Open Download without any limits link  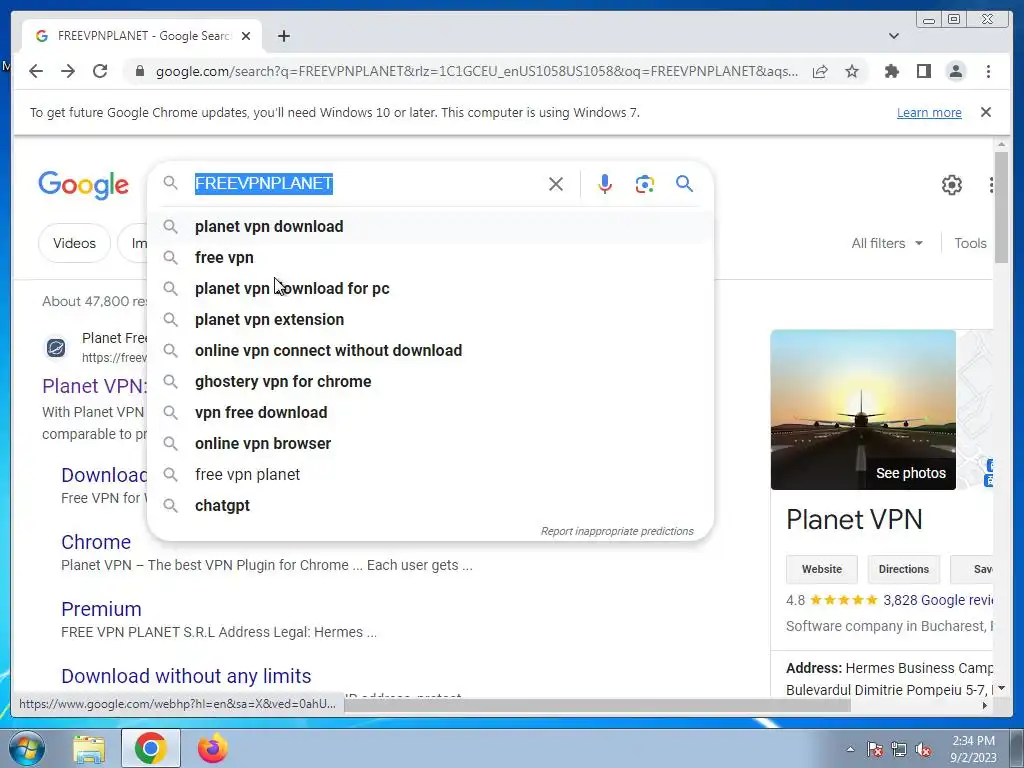tap(186, 676)
